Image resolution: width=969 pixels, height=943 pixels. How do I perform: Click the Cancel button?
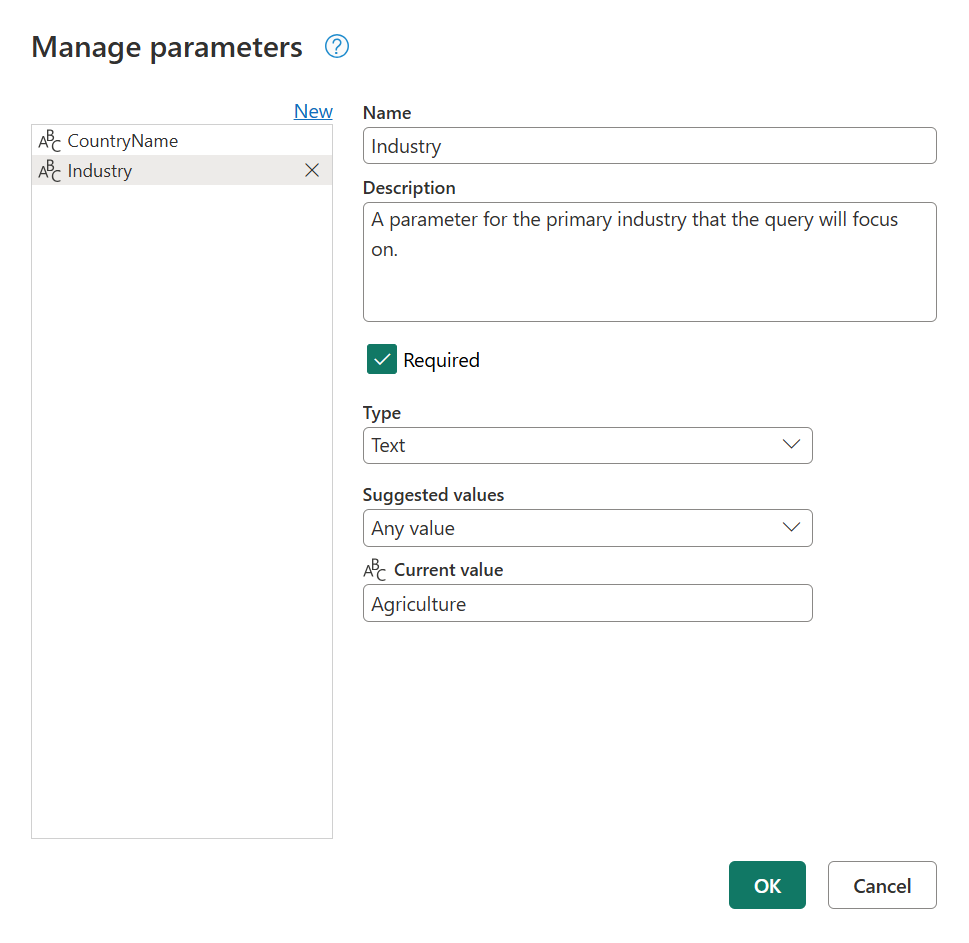click(x=881, y=885)
